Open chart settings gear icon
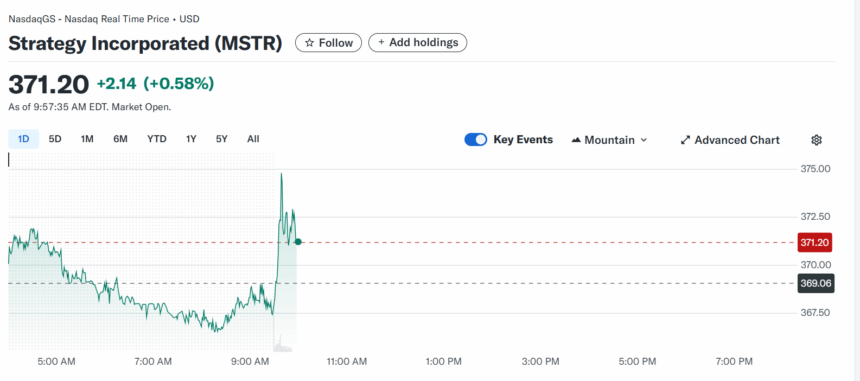 pyautogui.click(x=816, y=140)
